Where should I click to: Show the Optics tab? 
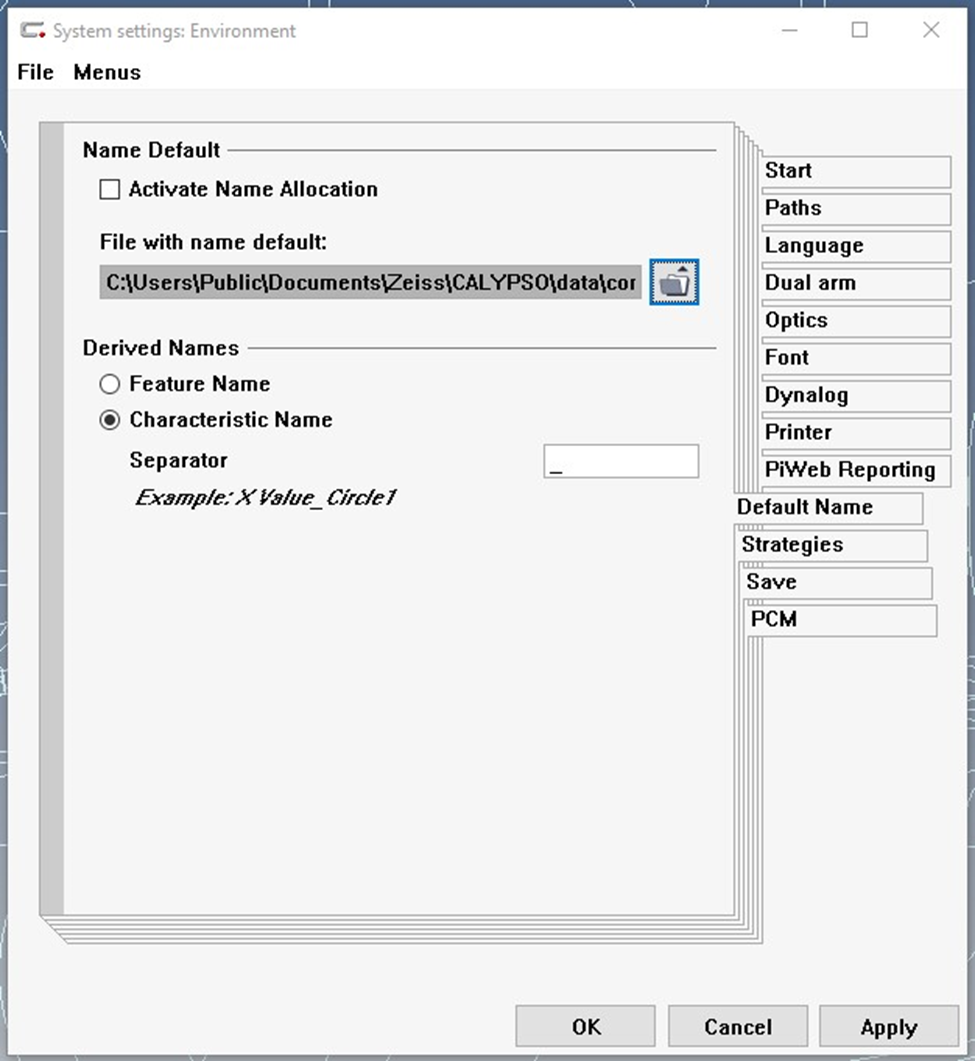pos(856,321)
